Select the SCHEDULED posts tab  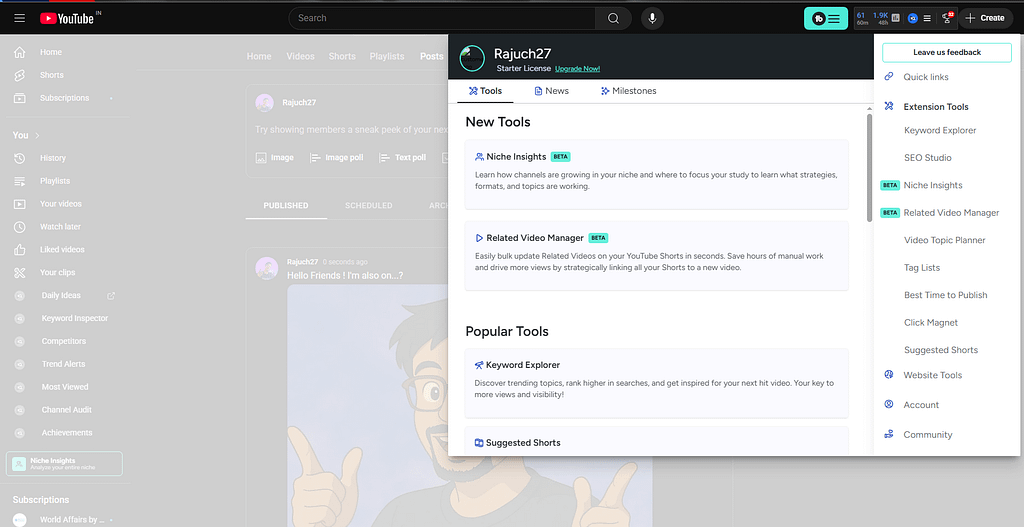[368, 205]
